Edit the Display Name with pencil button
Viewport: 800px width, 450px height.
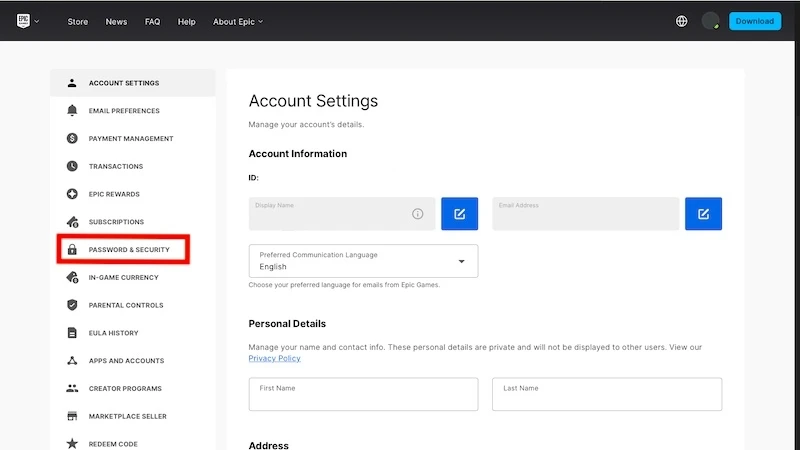tap(460, 214)
